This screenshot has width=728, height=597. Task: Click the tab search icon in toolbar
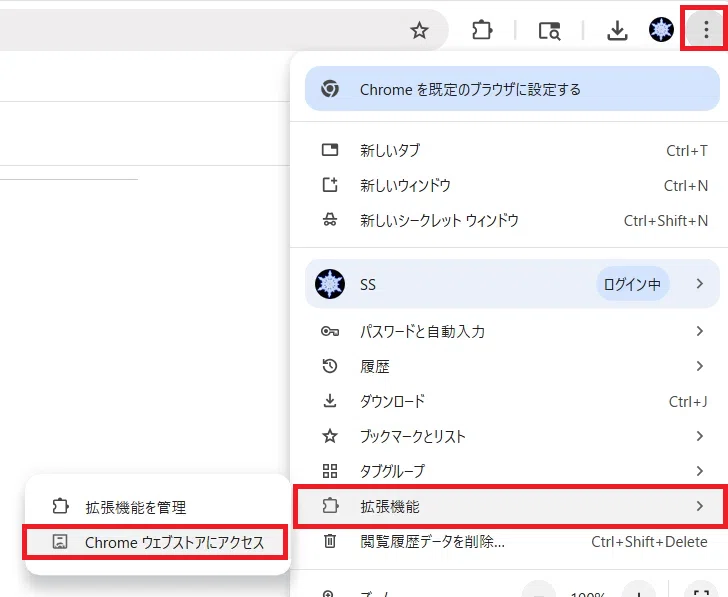(x=549, y=31)
